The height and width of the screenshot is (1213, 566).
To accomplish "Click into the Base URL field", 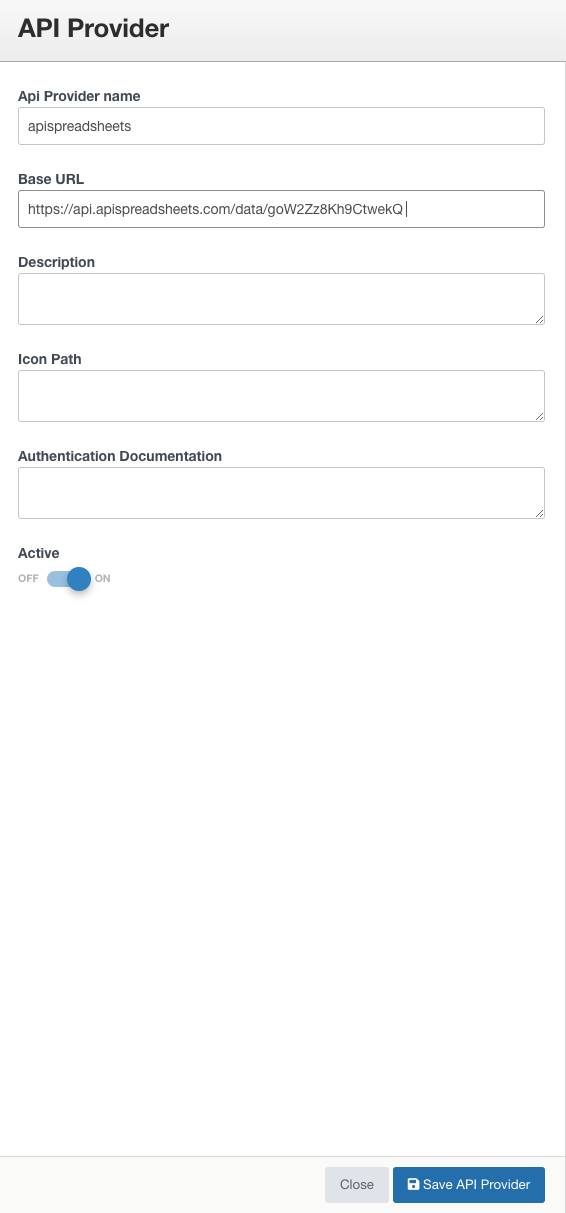I will (x=281, y=209).
